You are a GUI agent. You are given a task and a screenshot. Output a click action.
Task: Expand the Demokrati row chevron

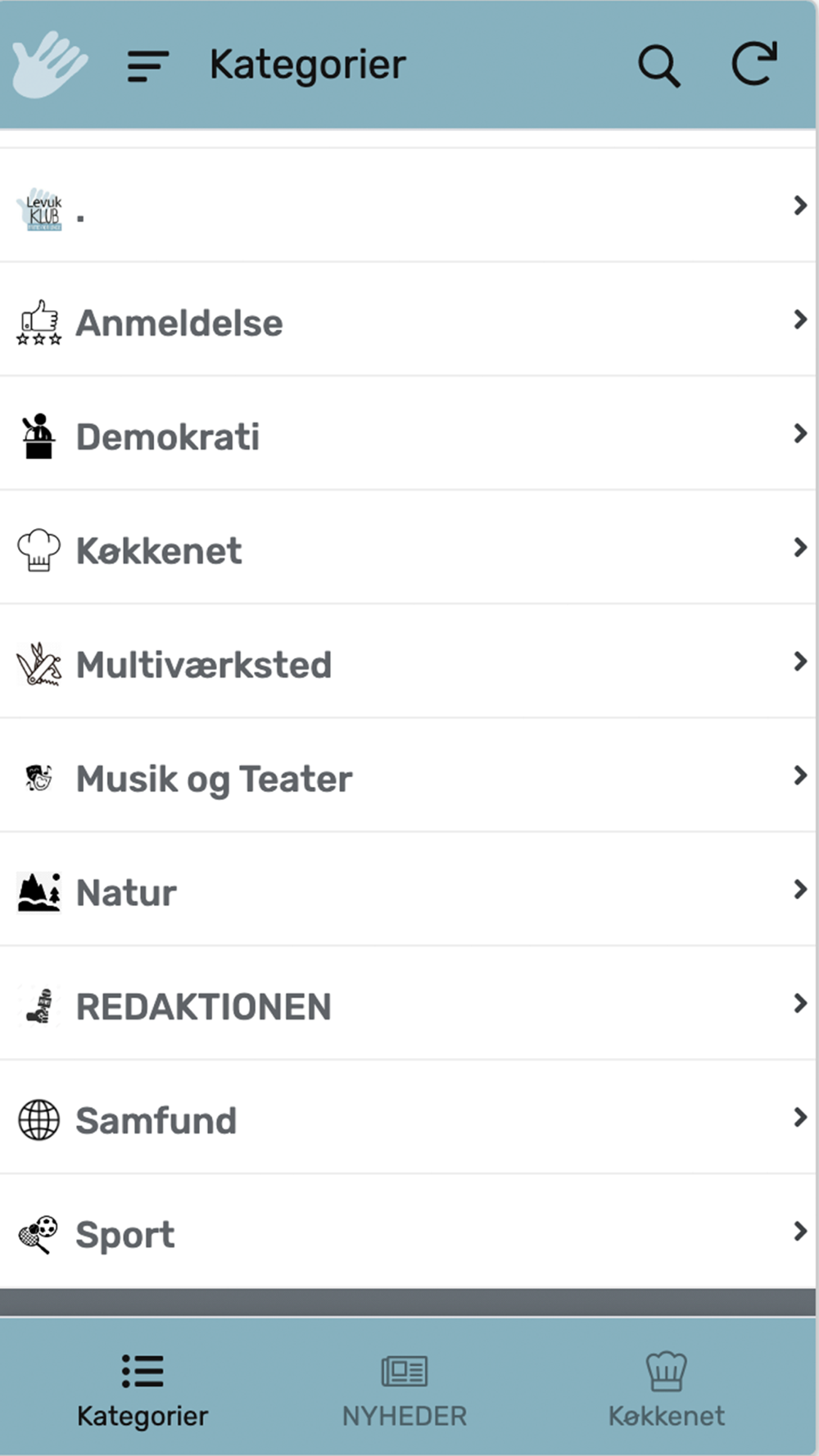(800, 433)
